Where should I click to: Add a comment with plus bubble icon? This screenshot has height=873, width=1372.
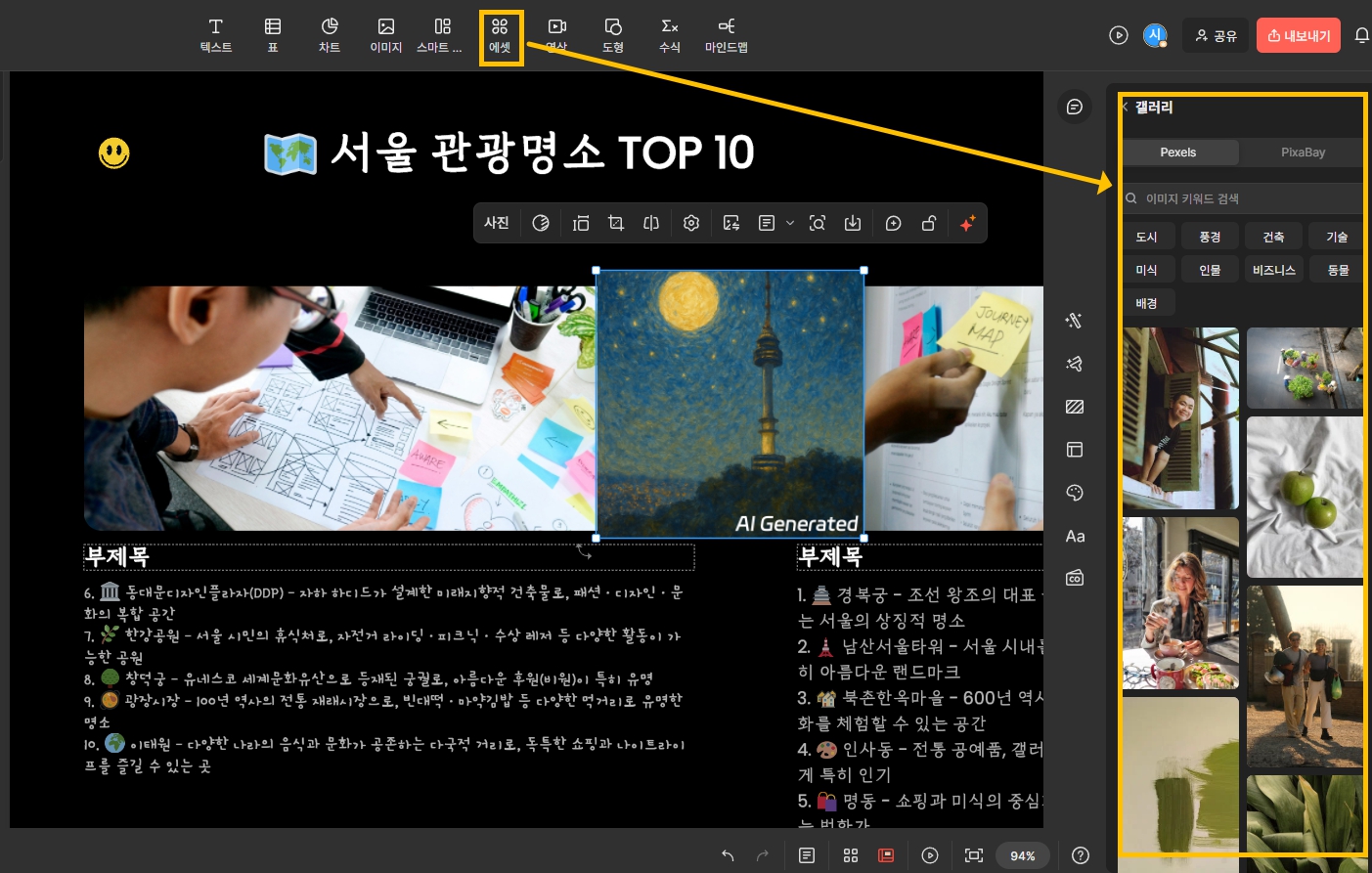click(x=893, y=223)
